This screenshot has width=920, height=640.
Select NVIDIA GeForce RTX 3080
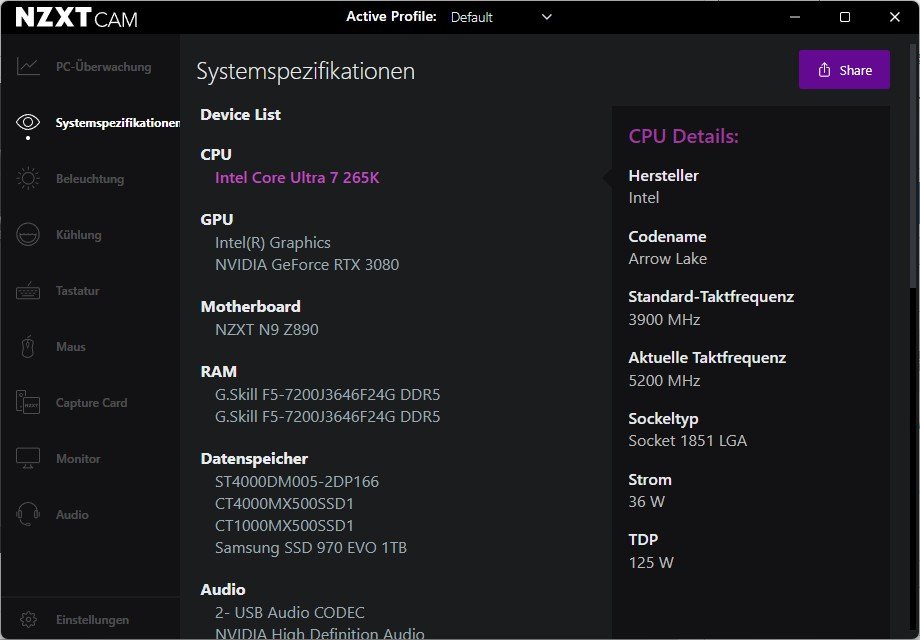tap(307, 265)
